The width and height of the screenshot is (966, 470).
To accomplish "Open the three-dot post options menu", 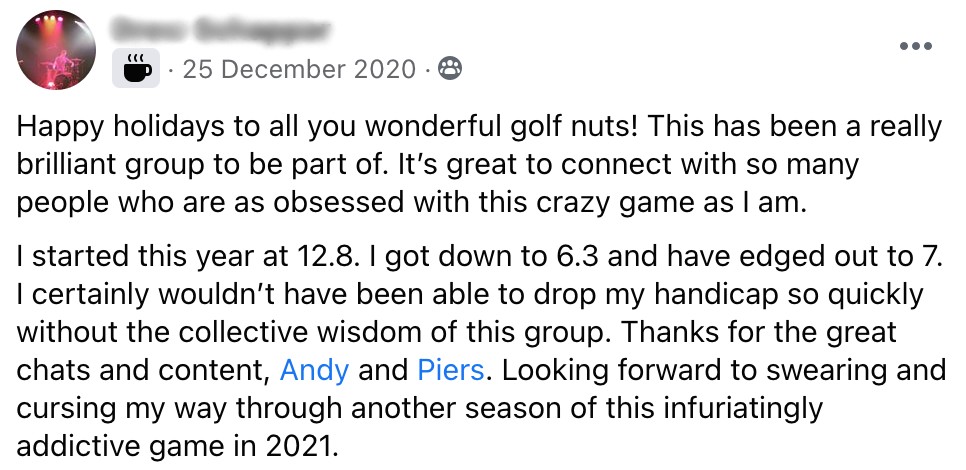I will coord(915,46).
